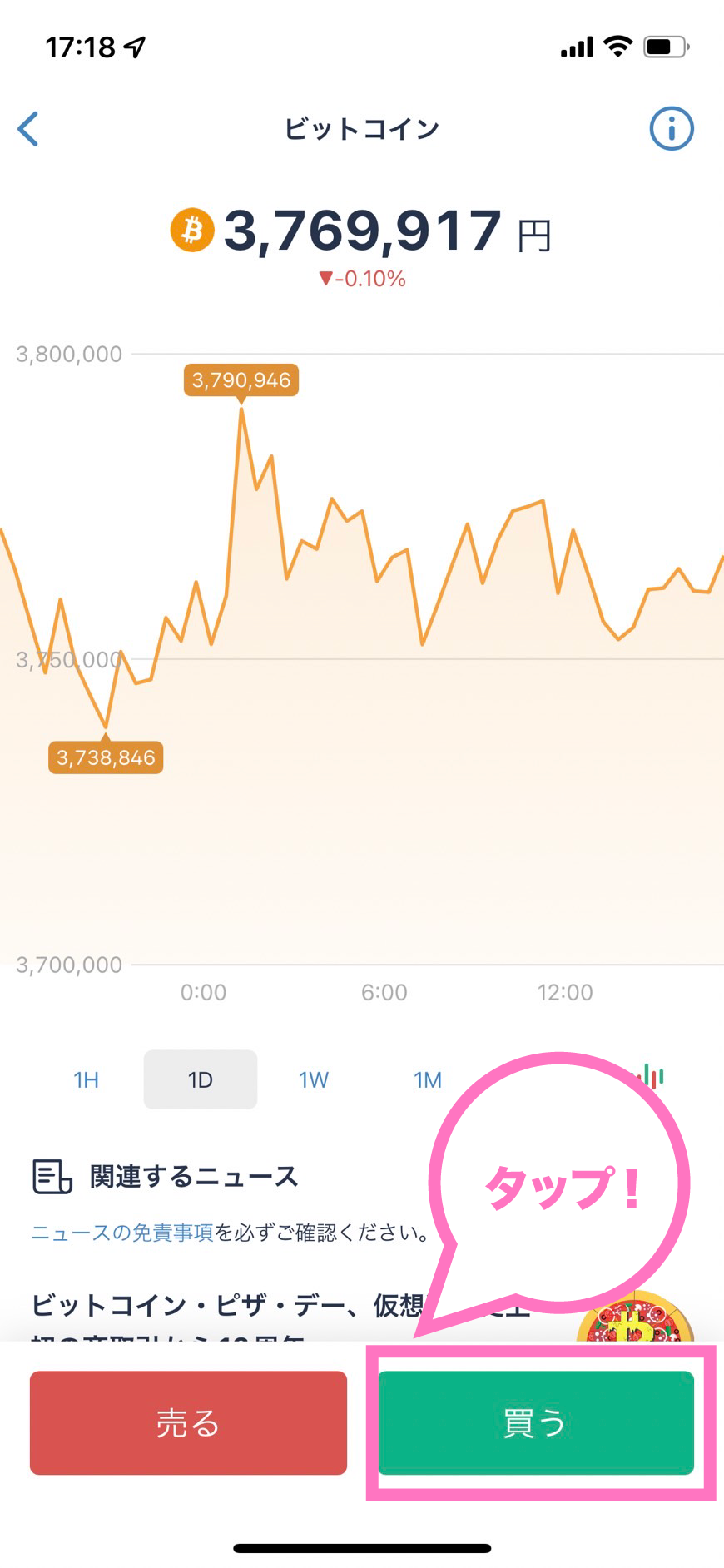724x1568 pixels.
Task: Go back using the top-left chevron
Action: 28,129
